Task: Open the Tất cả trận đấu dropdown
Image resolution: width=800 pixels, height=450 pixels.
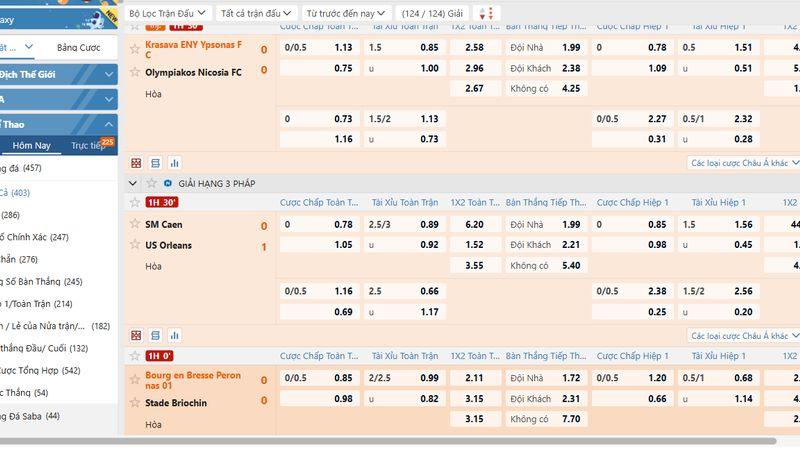Action: coord(256,13)
